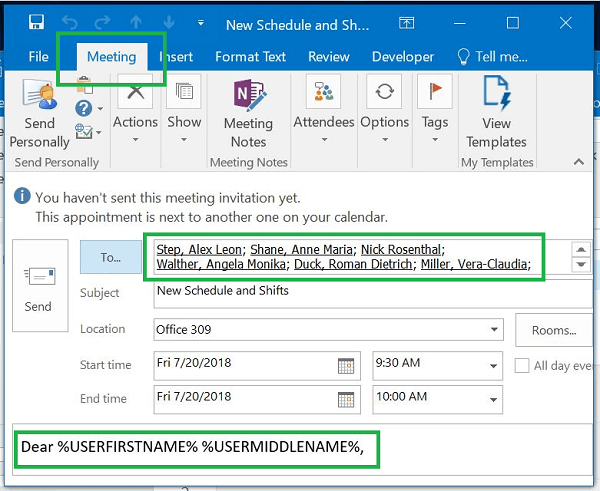Open the End time date calendar picker
The image size is (600, 491).
pyautogui.click(x=346, y=400)
